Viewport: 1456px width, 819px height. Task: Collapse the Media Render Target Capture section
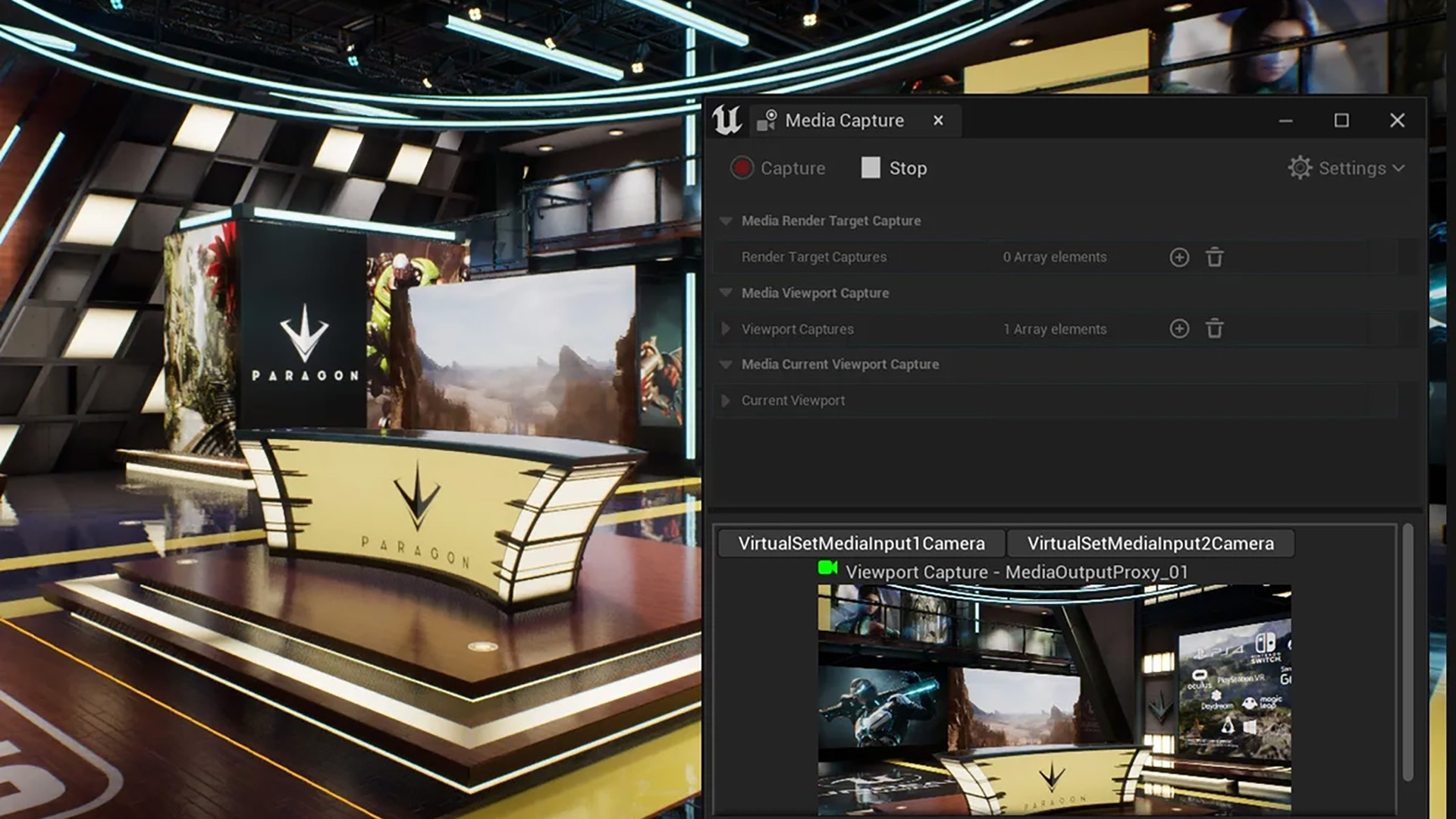pyautogui.click(x=725, y=221)
